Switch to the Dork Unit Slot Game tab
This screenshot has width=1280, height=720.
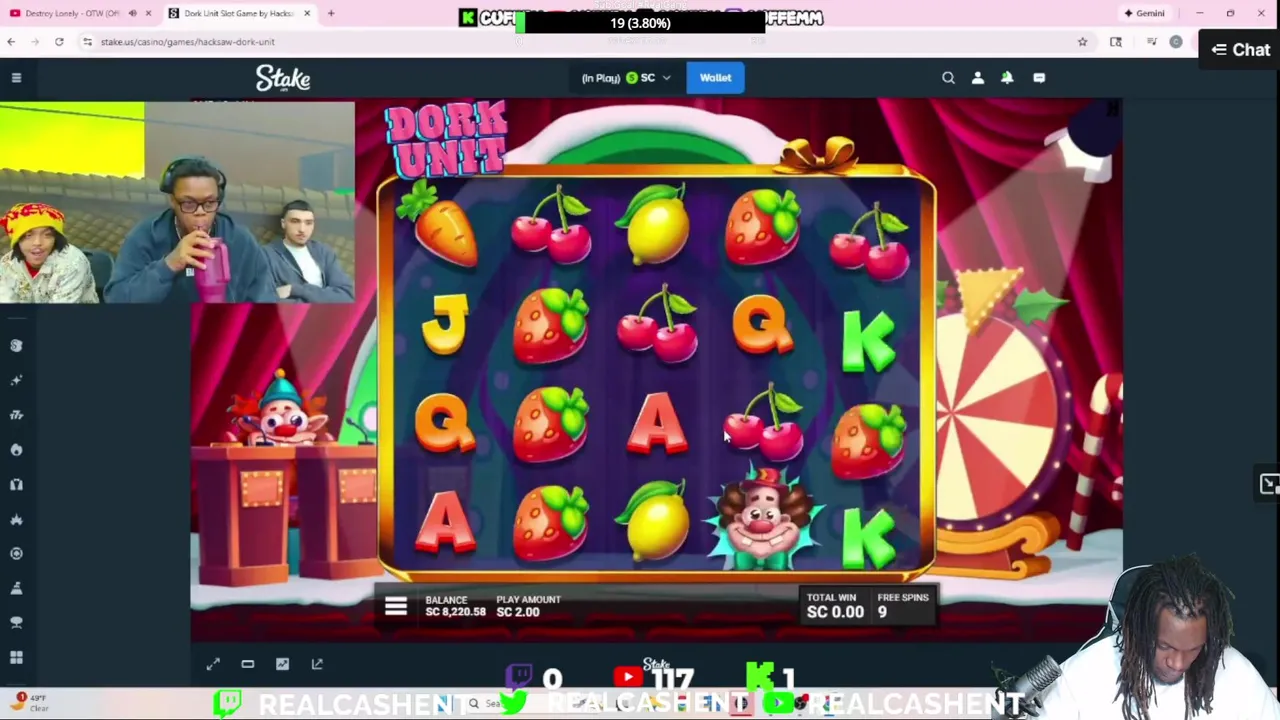(238, 14)
